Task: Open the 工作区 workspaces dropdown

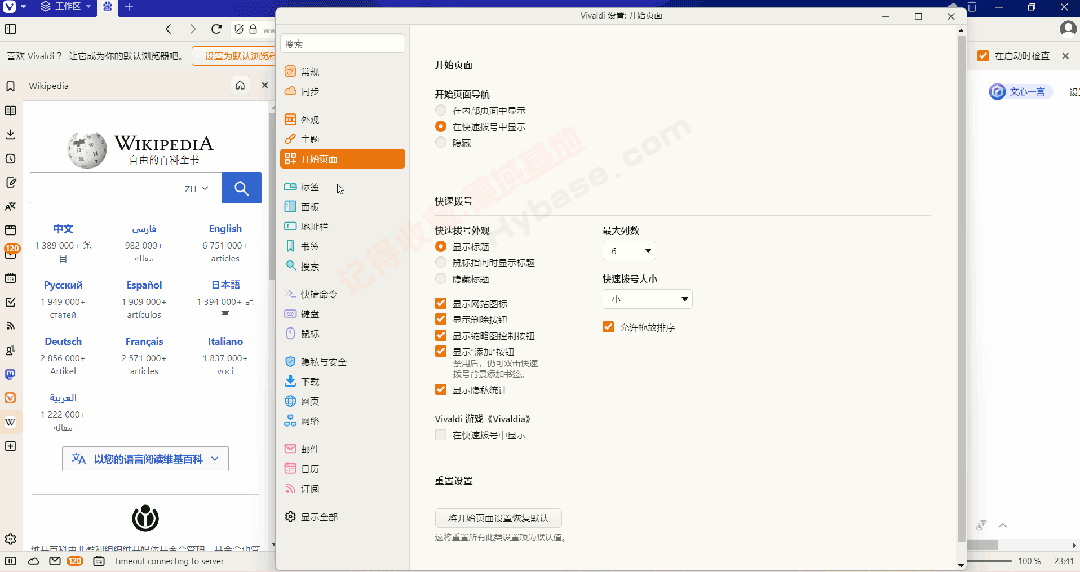Action: click(65, 7)
